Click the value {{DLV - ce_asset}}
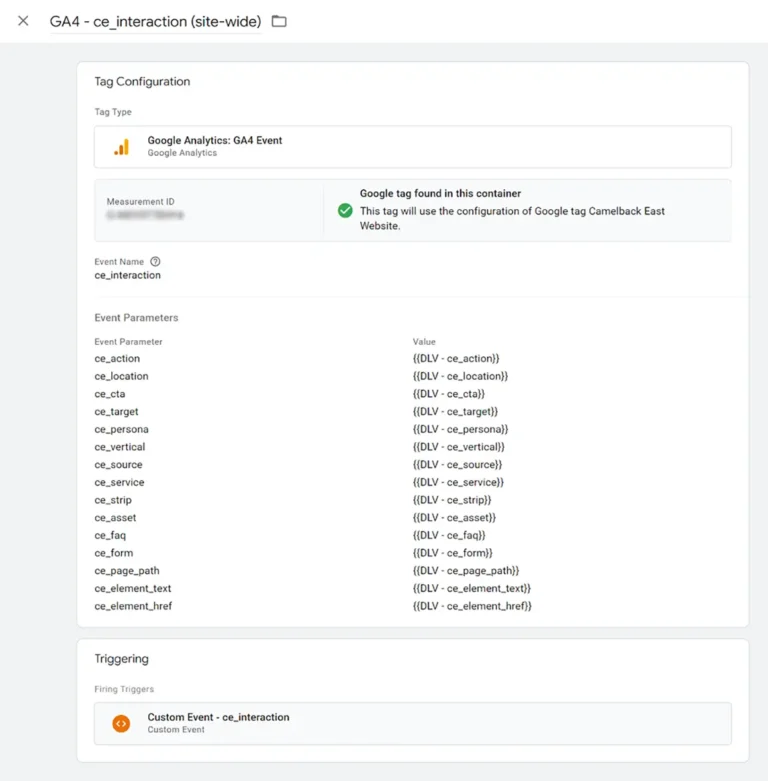 454,518
